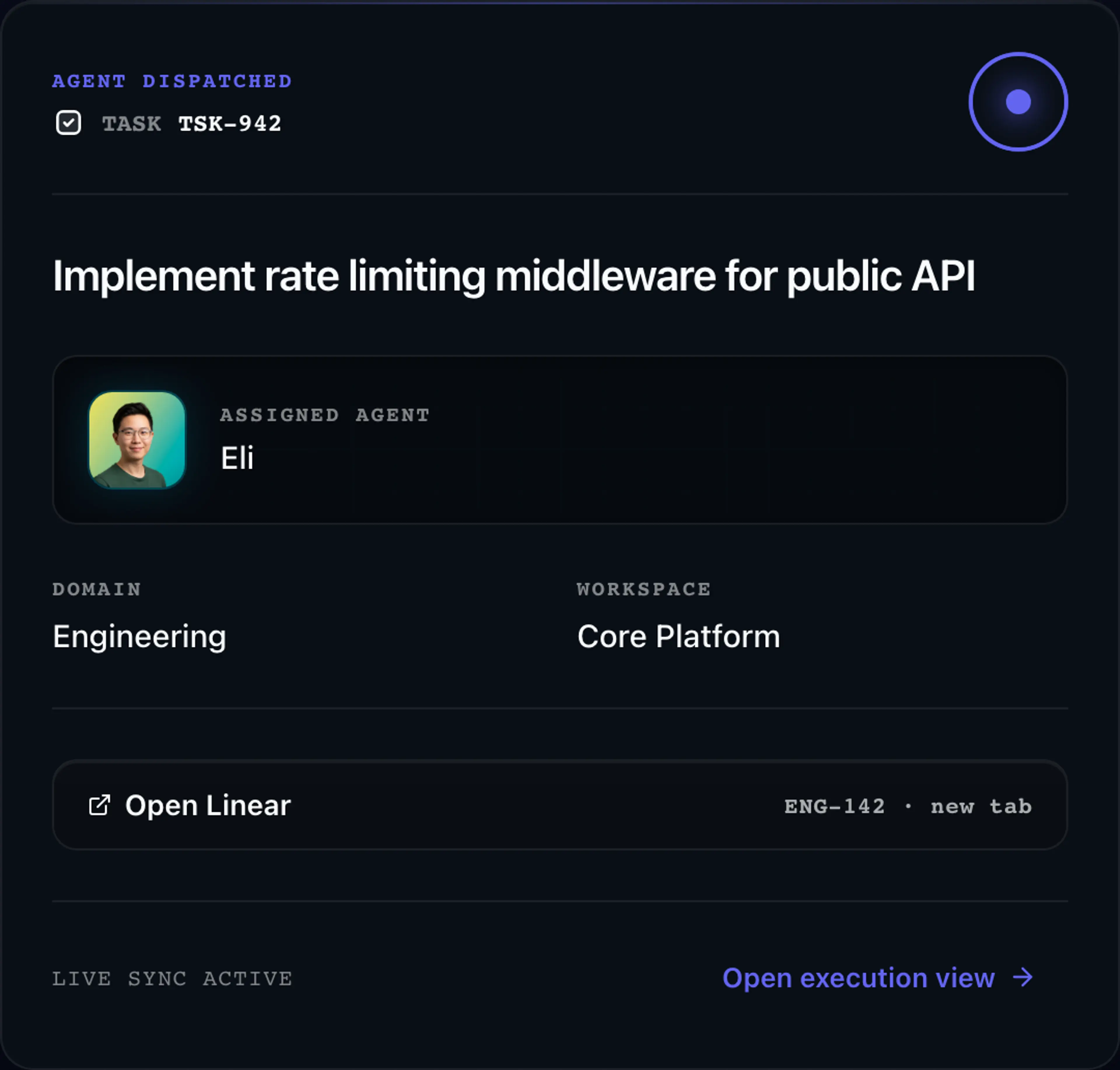
Task: Click the DOMAIN field label
Action: pos(97,589)
